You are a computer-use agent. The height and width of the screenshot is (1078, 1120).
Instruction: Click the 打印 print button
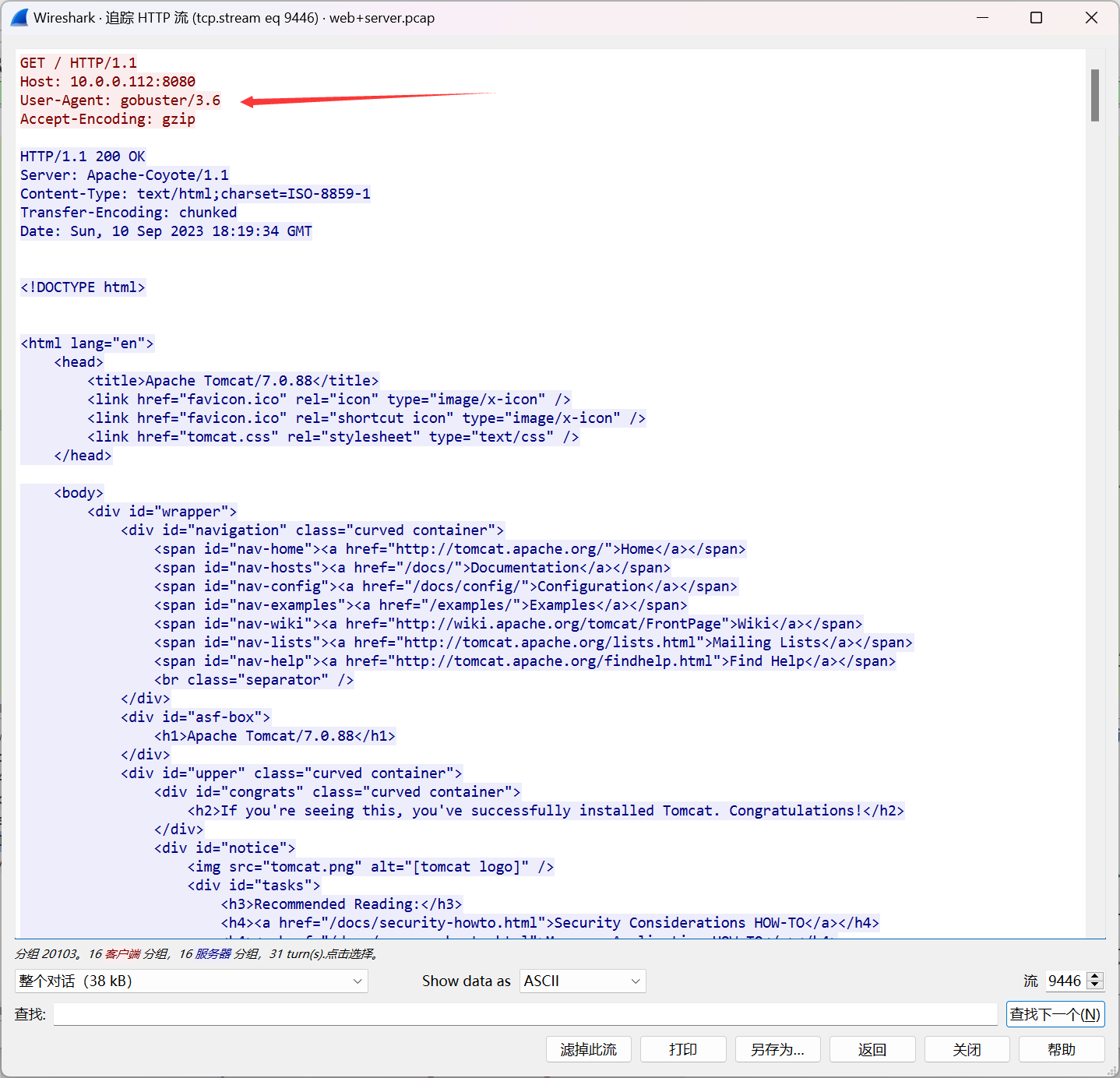point(683,1049)
